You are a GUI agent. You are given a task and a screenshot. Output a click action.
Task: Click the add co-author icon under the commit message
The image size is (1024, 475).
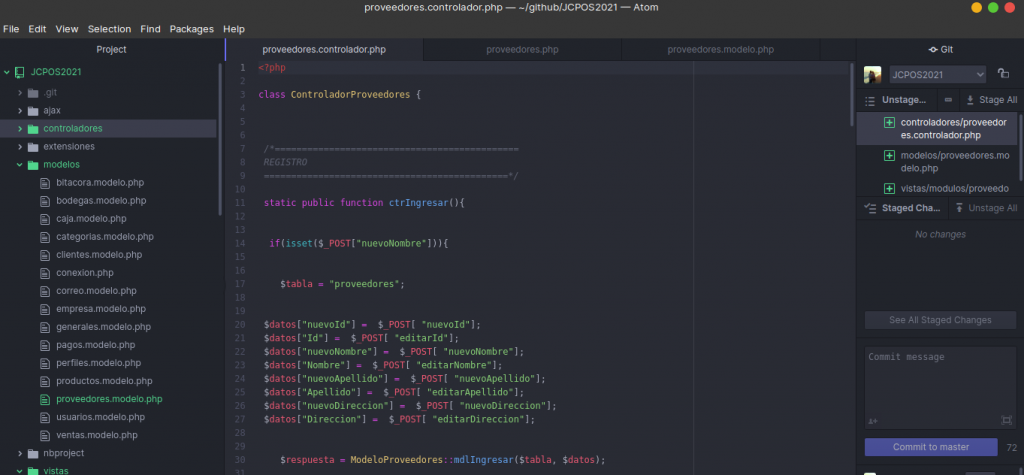point(873,421)
